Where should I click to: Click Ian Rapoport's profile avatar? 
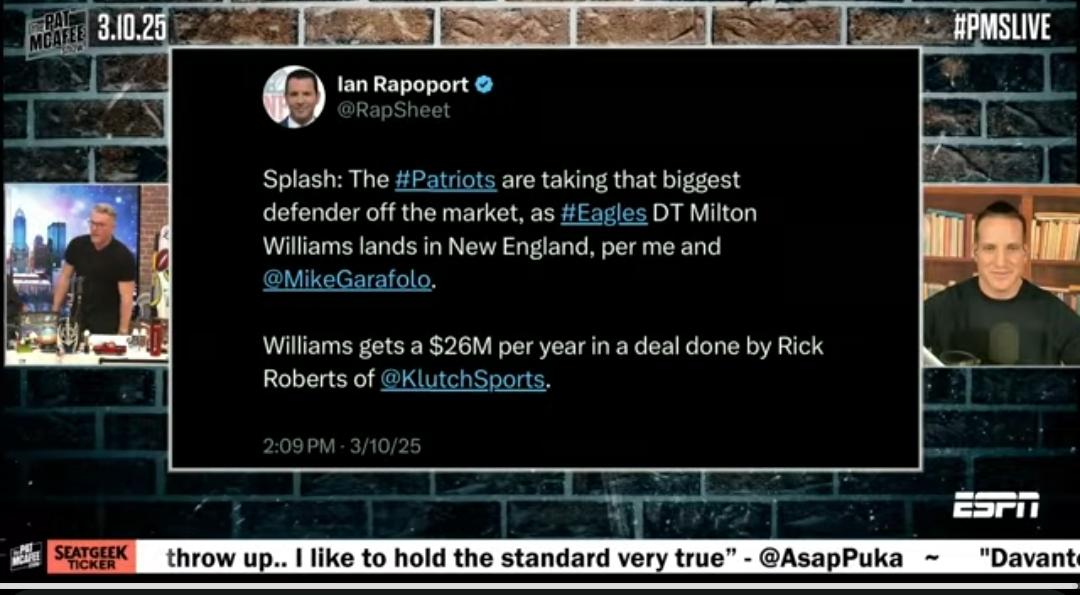[294, 96]
